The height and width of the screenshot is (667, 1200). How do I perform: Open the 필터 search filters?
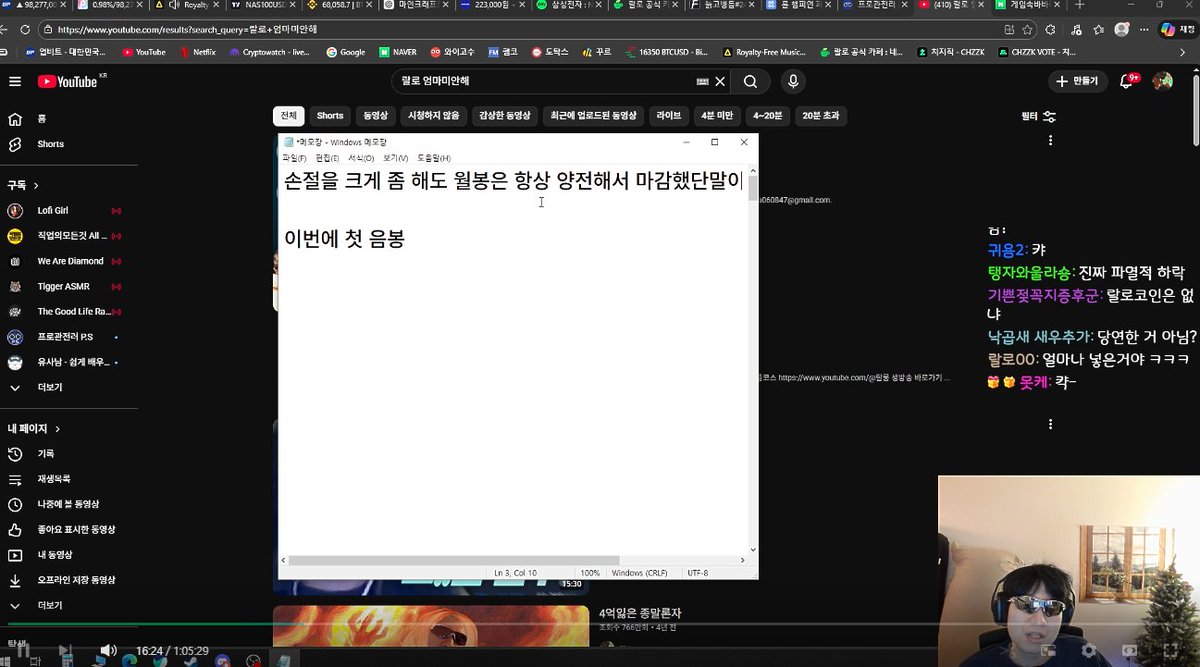(1038, 116)
